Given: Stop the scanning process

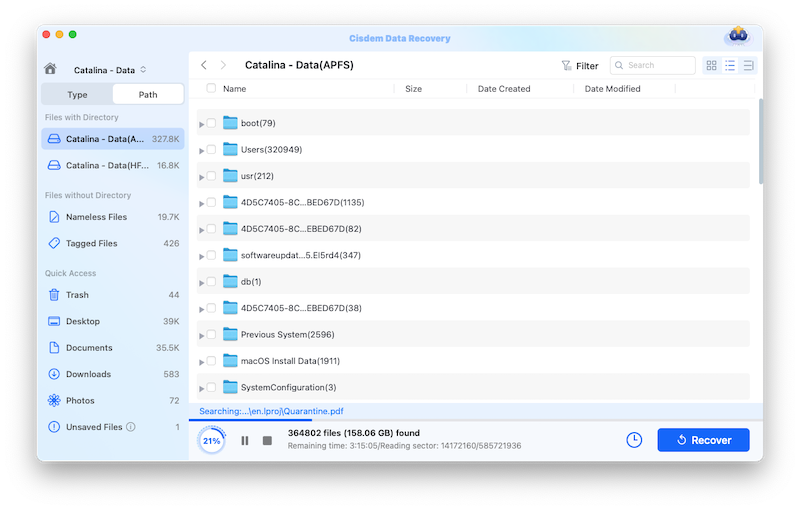Looking at the screenshot, I should point(267,440).
